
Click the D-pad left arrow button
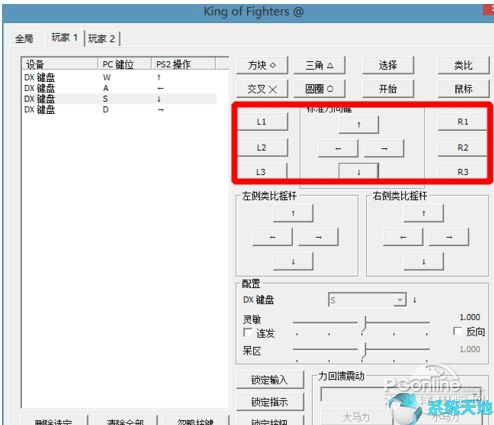tap(338, 148)
